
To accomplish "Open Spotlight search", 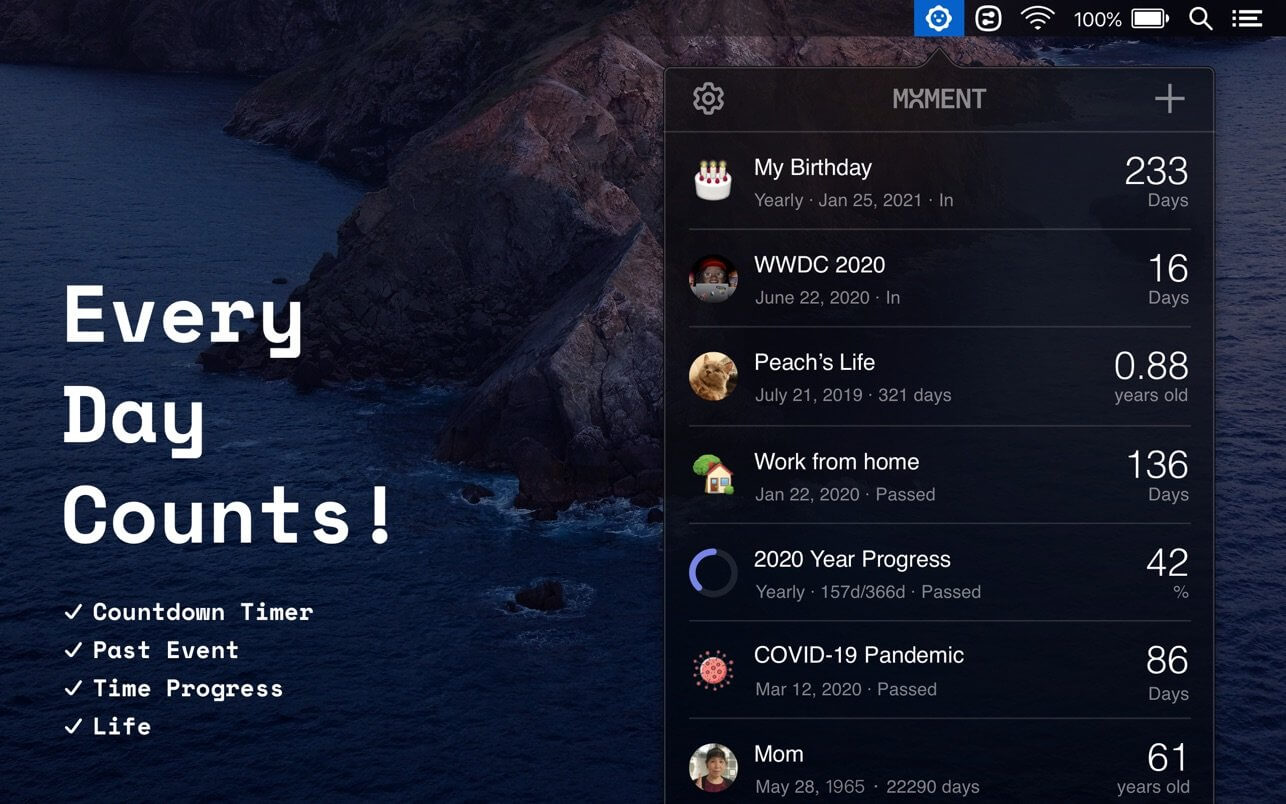I will pos(1200,18).
